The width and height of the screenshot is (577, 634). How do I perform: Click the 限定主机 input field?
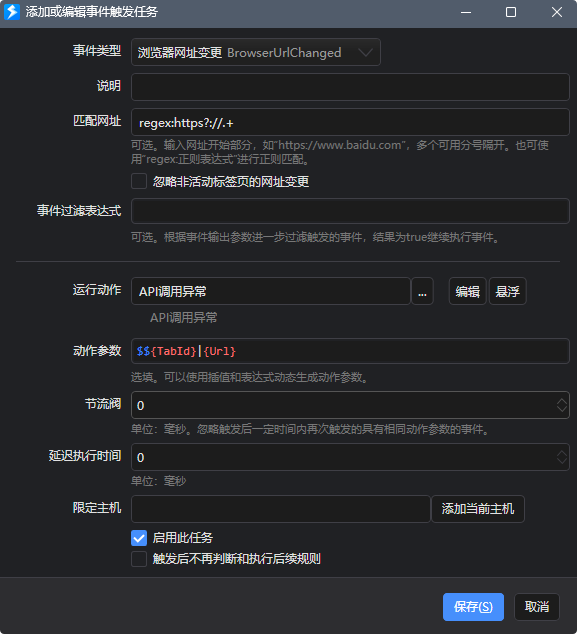point(281,509)
